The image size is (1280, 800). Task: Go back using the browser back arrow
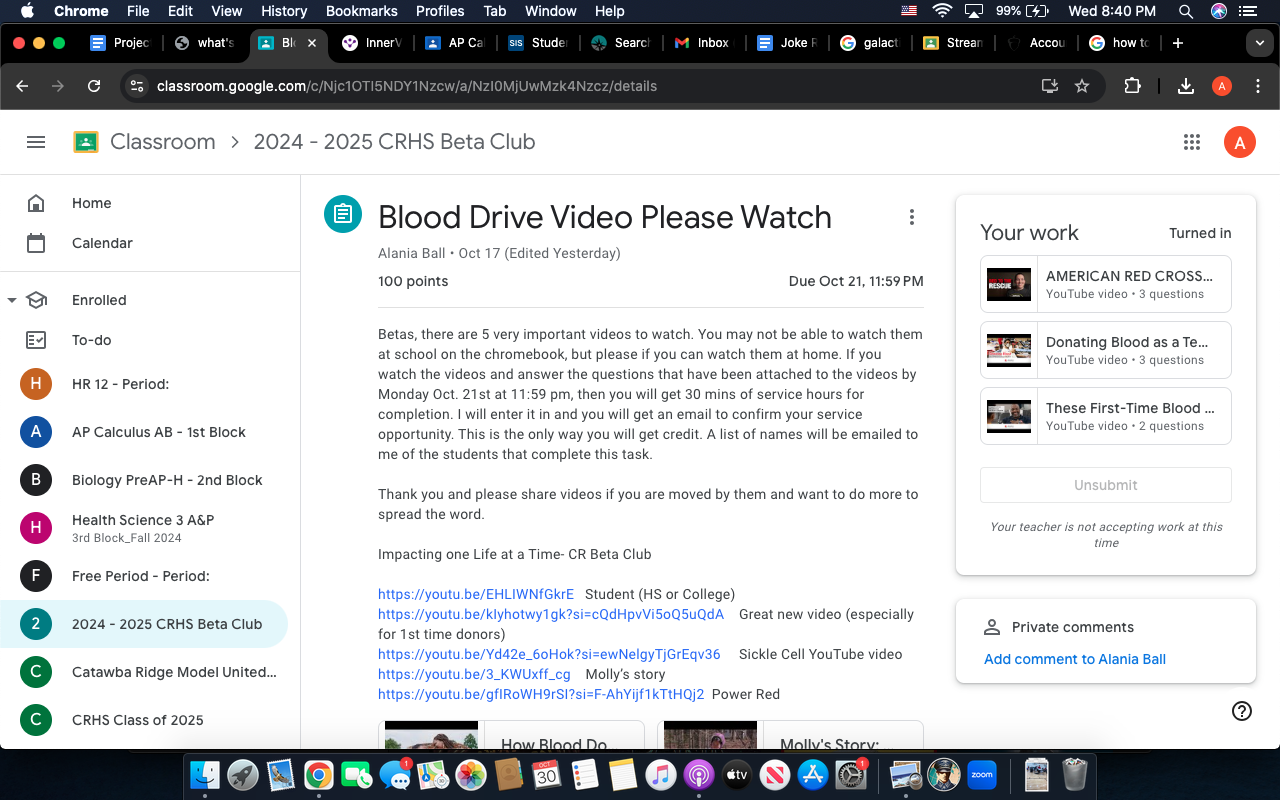(x=22, y=86)
